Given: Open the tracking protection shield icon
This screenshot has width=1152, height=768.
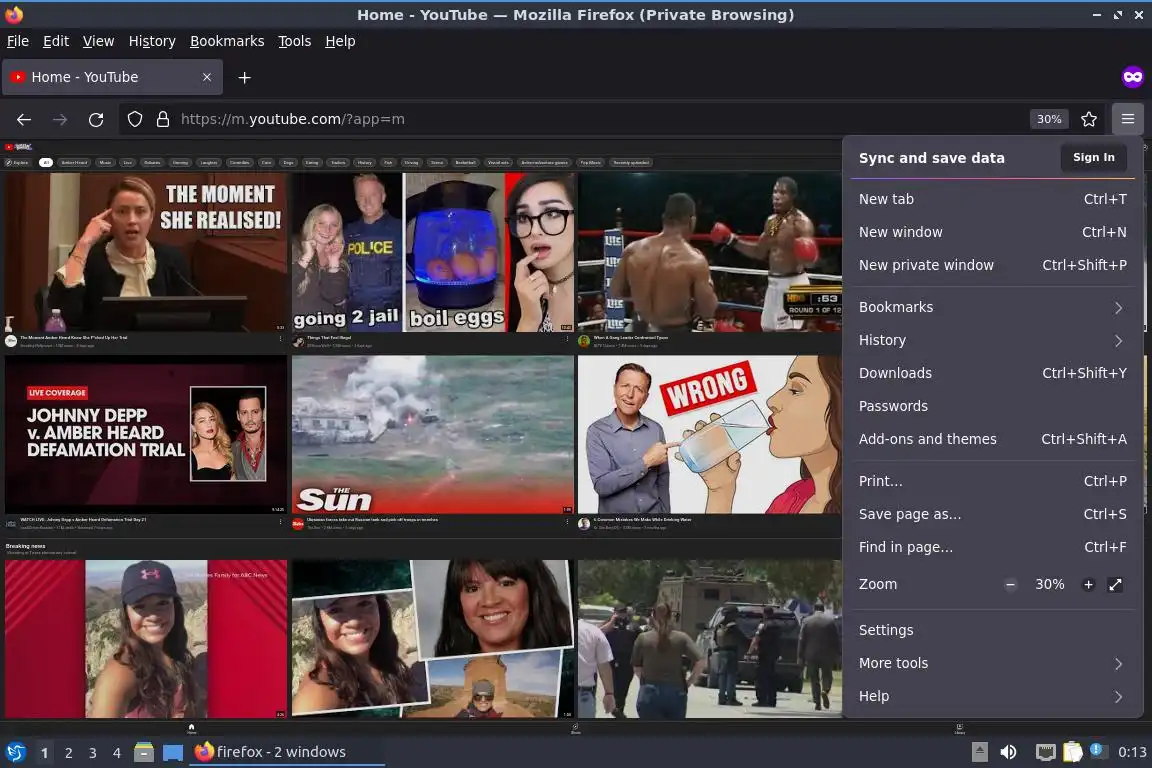Looking at the screenshot, I should tap(135, 119).
